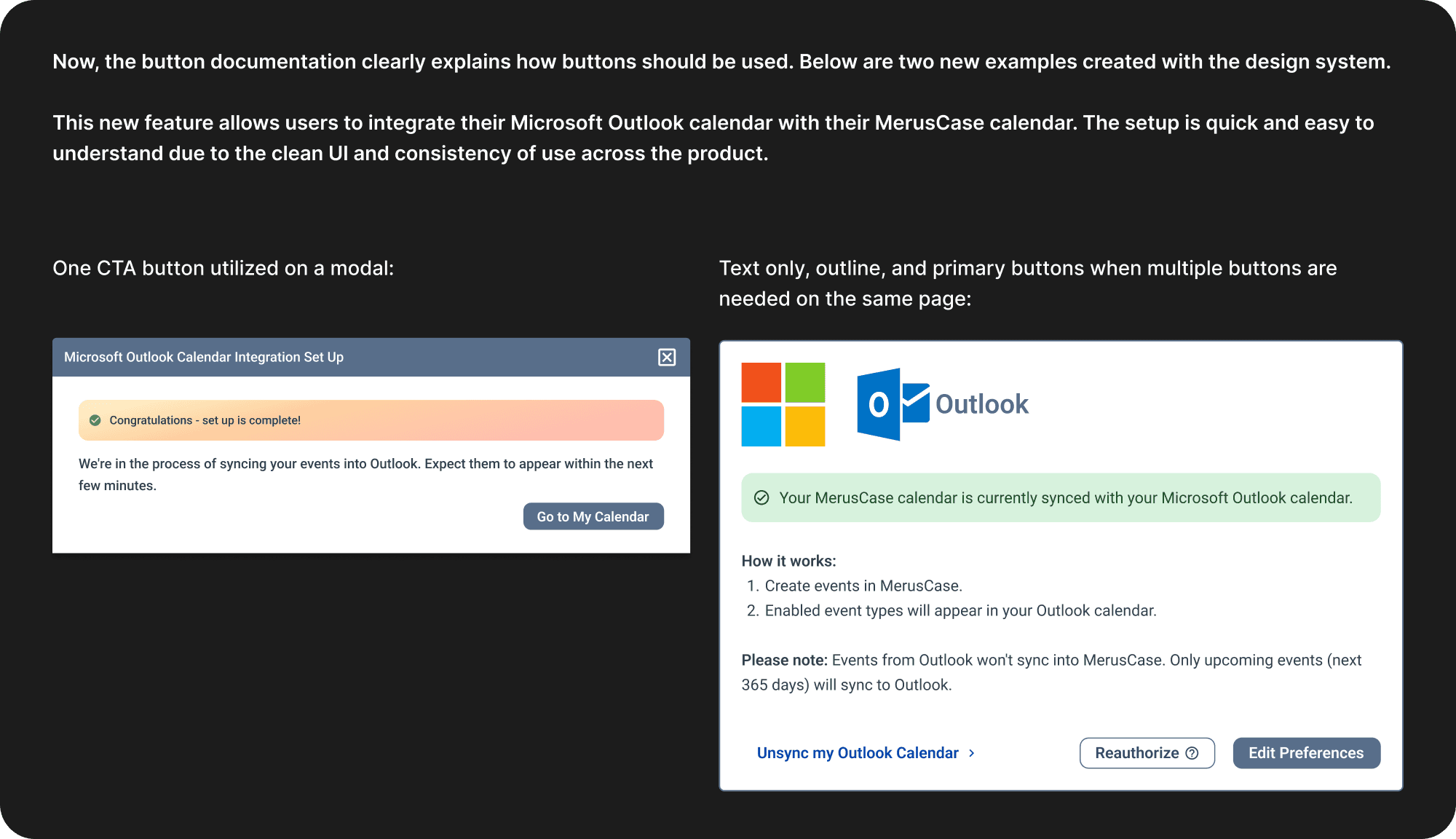Click the circled check icon in synced banner
This screenshot has height=839, width=1456.
click(761, 497)
